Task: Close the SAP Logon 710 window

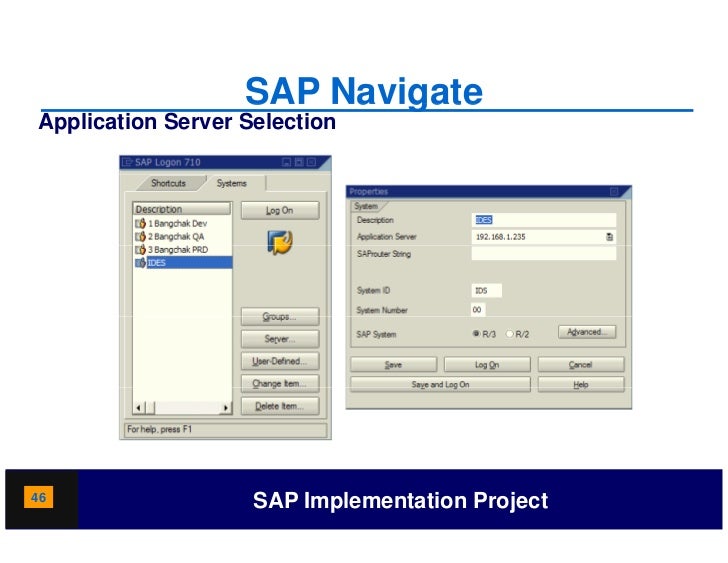Action: coord(312,162)
